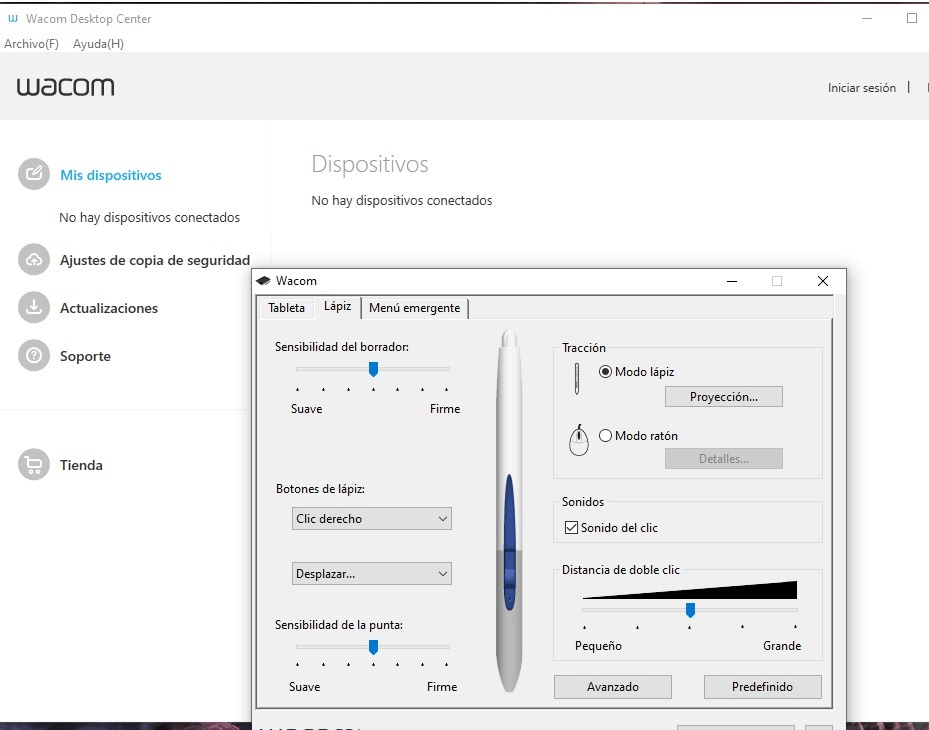929x730 pixels.
Task: Select the Modo ratón radio button
Action: tap(605, 436)
